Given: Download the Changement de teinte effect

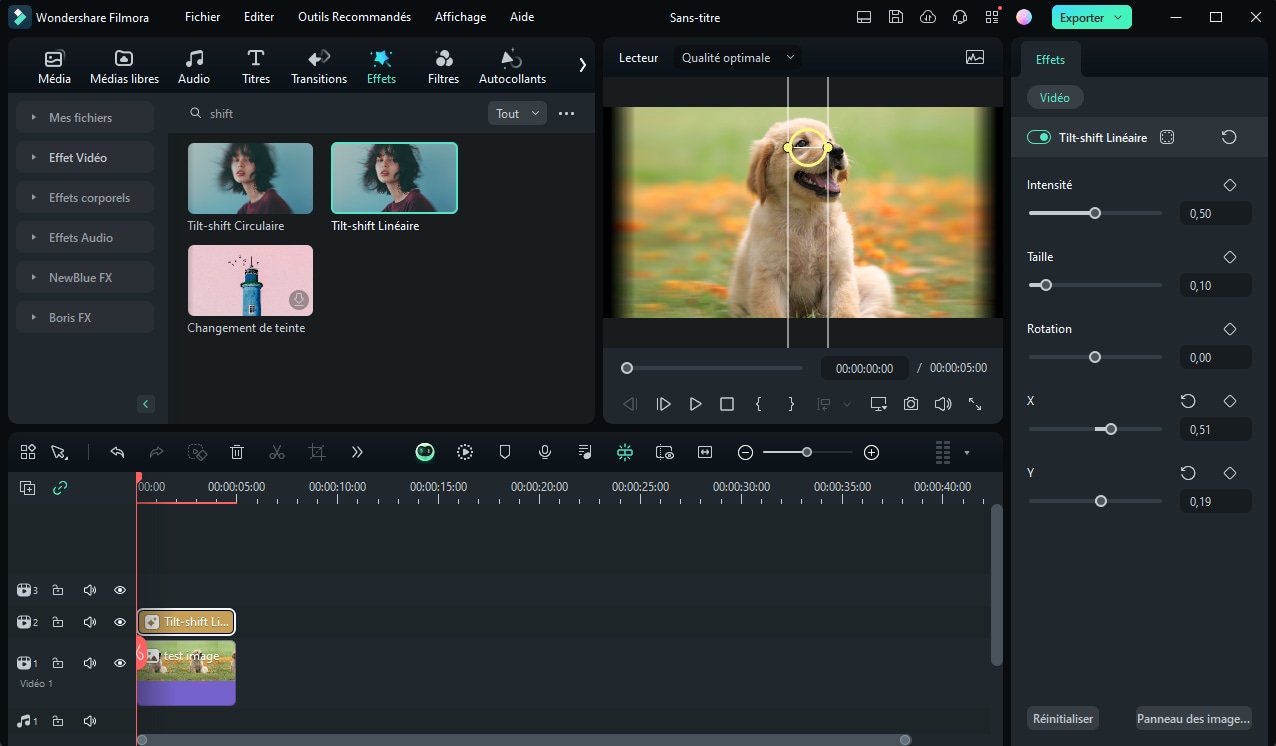Looking at the screenshot, I should click(298, 300).
